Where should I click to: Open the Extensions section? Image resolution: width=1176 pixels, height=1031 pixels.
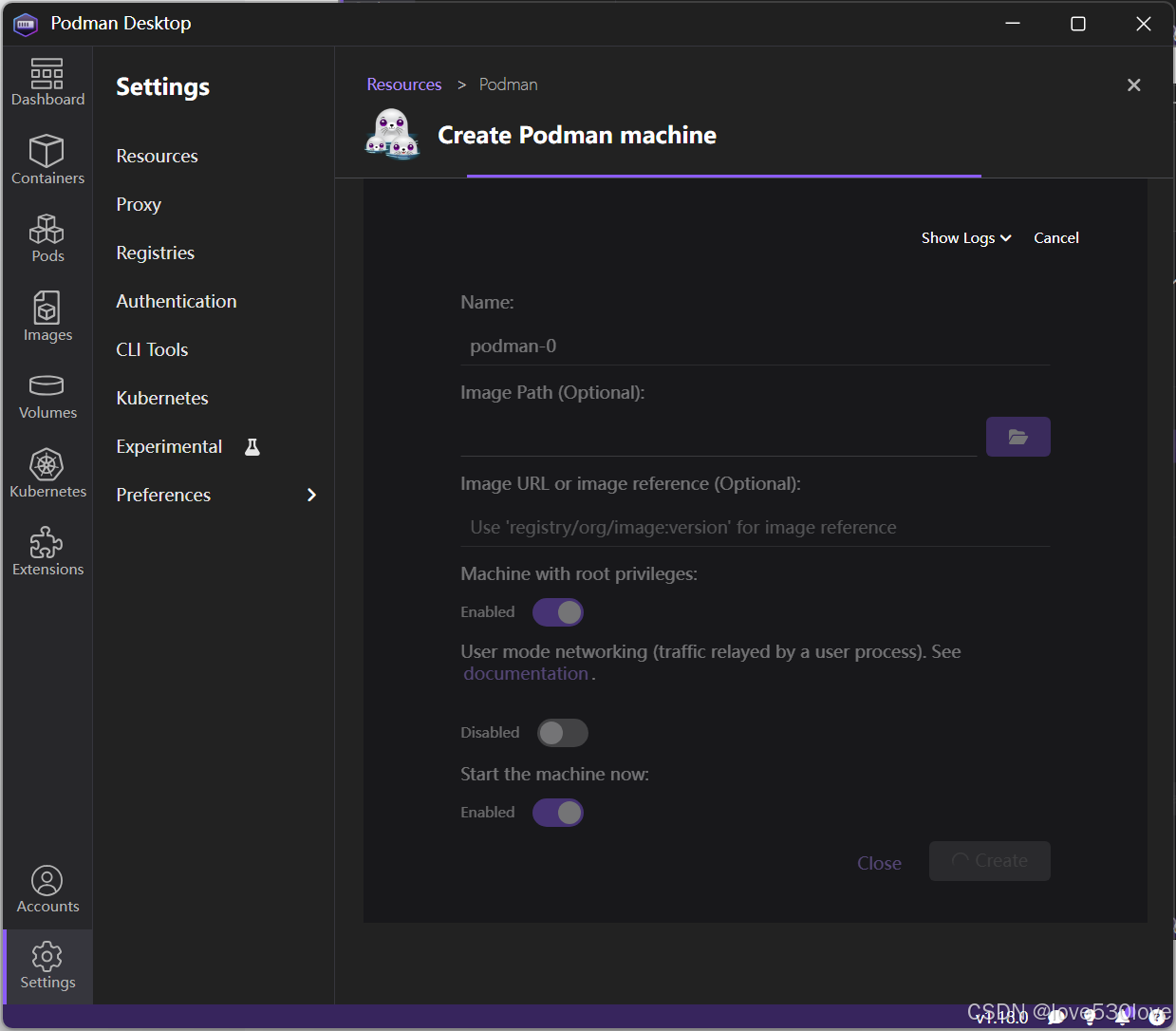click(x=47, y=552)
